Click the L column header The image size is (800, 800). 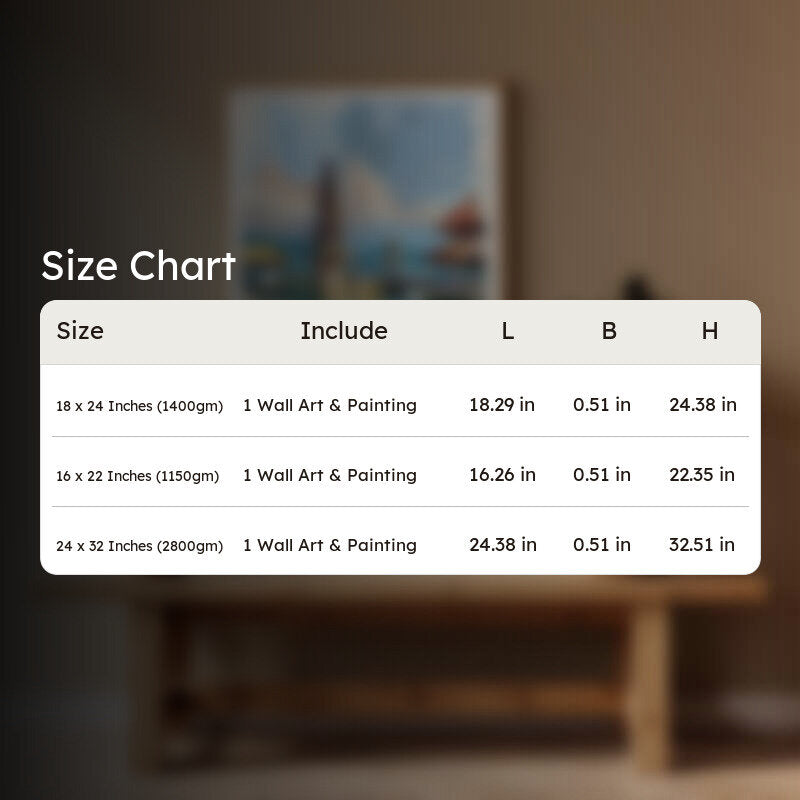click(x=507, y=331)
